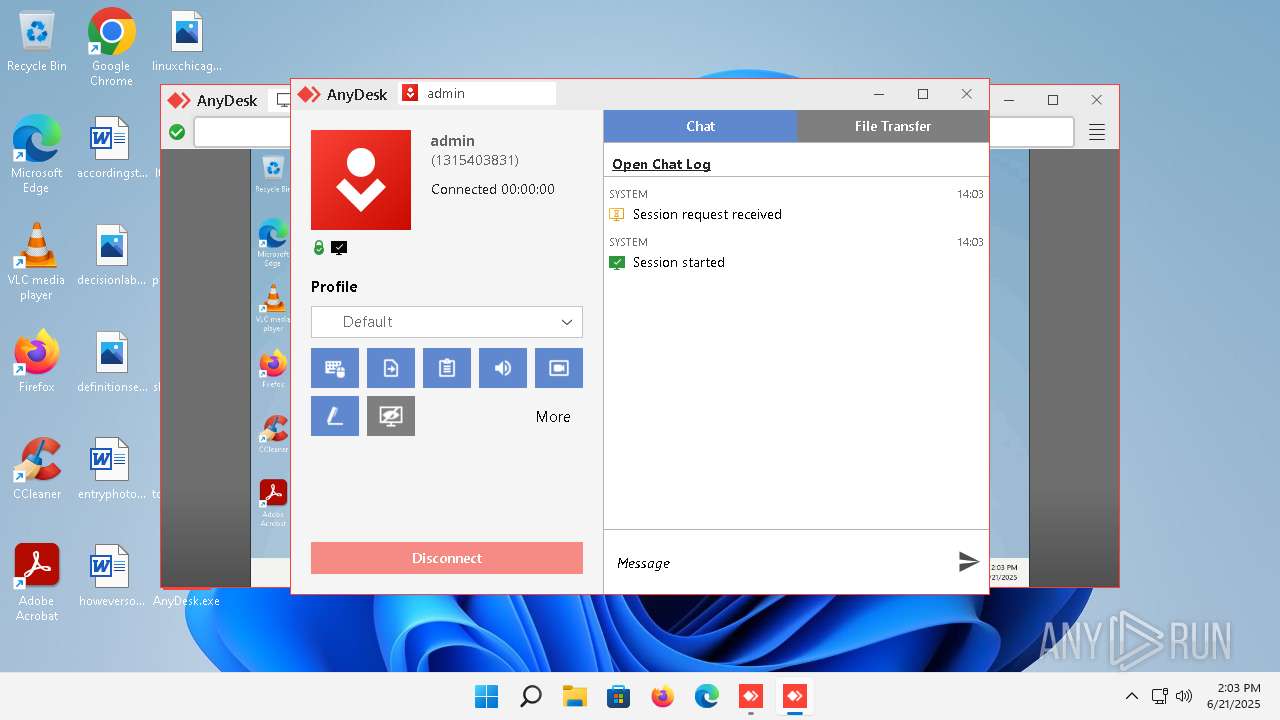Open hamburger menu in background AnyDesk window
The width and height of the screenshot is (1280, 720).
(1097, 132)
